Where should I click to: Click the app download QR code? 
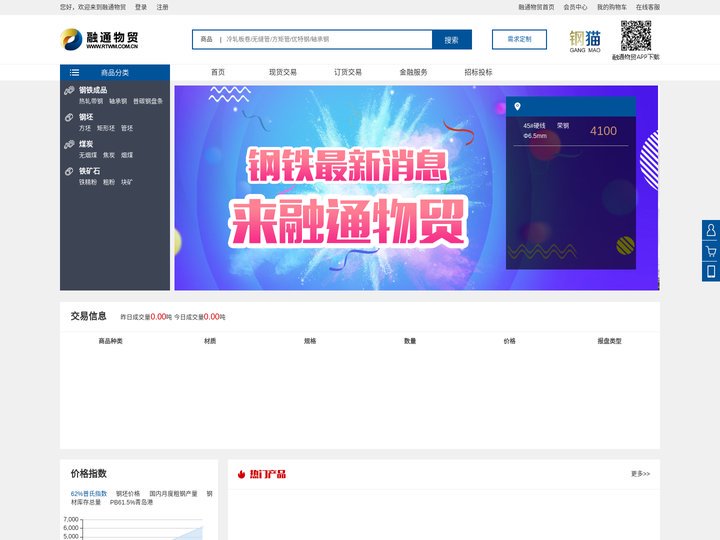[636, 36]
